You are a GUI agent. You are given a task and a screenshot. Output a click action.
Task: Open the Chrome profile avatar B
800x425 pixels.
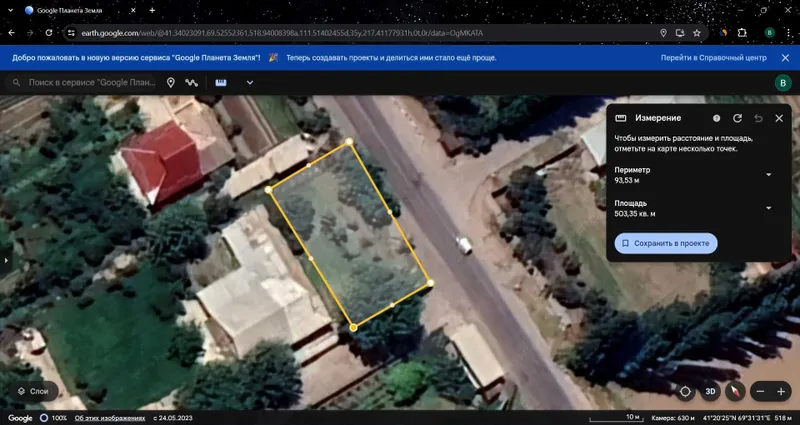click(770, 33)
